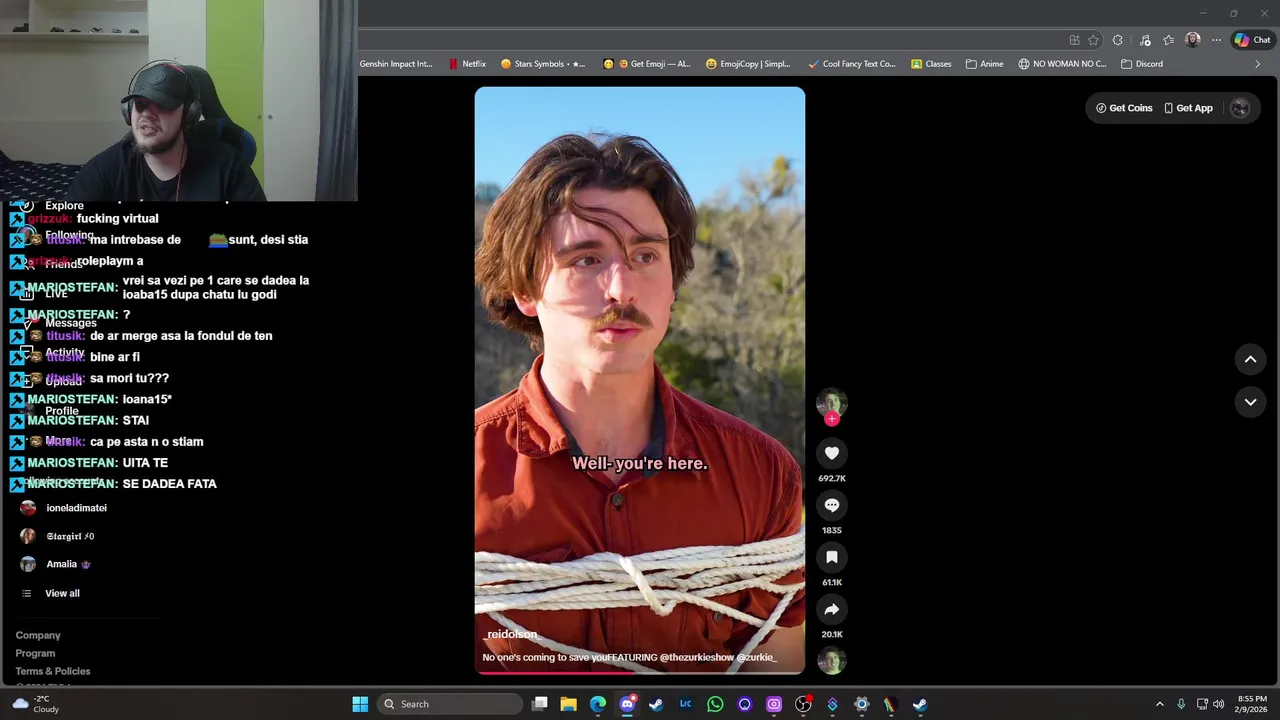The width and height of the screenshot is (1280, 720).
Task: Click the @thezurkieshow mention in caption
Action: [x=697, y=658]
